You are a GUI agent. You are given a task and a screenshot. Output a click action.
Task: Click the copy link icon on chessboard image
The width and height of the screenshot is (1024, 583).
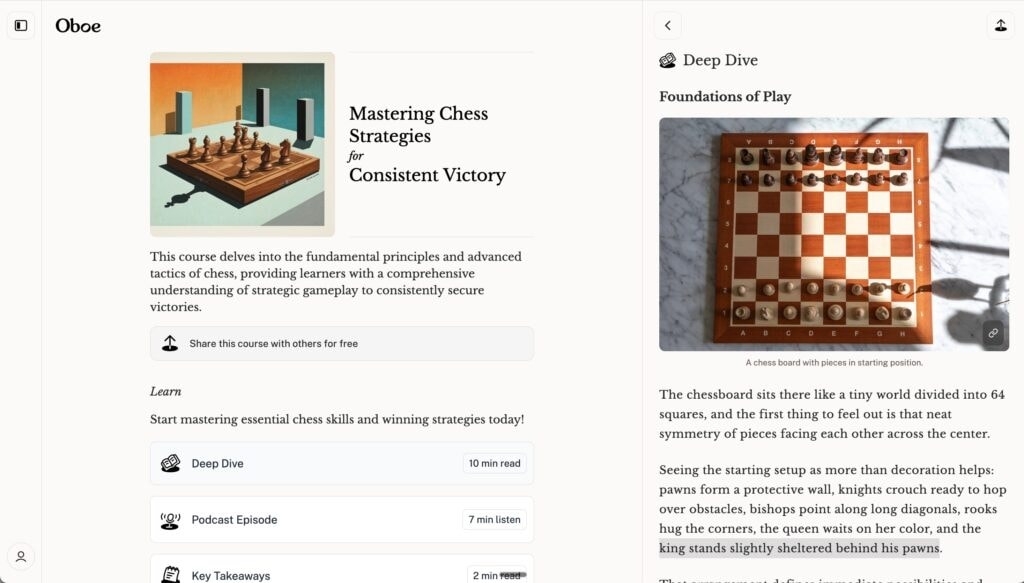click(992, 333)
